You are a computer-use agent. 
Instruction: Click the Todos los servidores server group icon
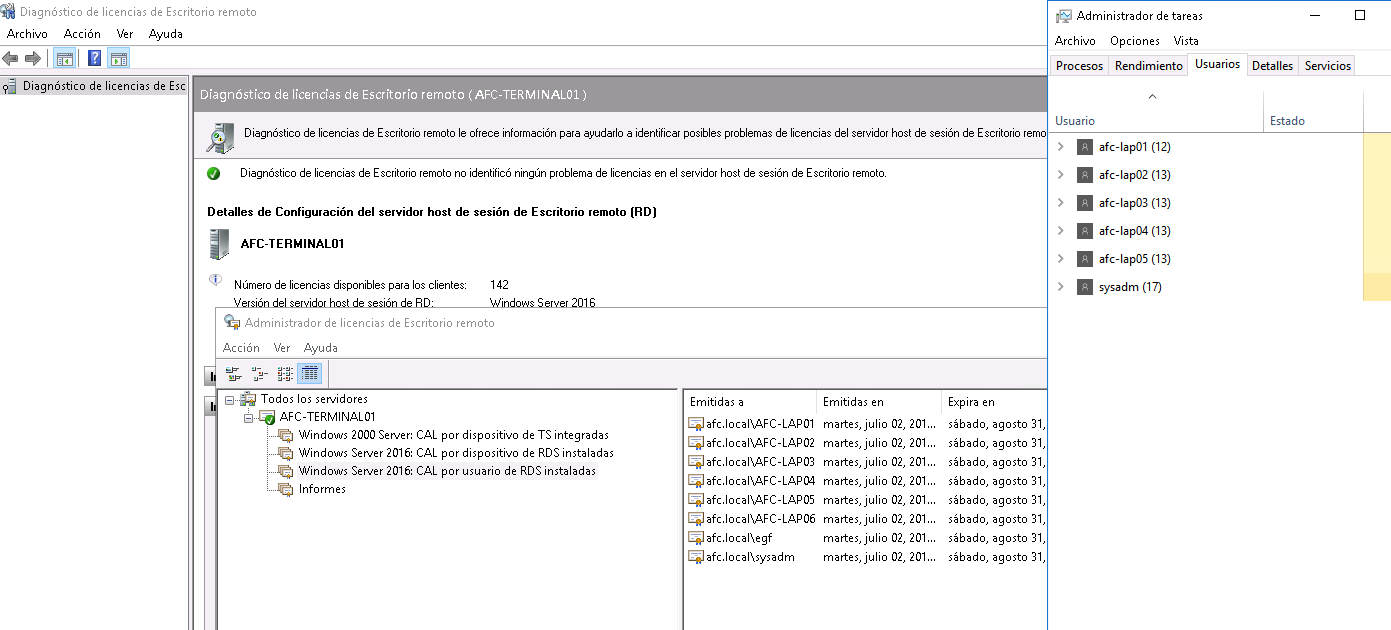point(248,399)
